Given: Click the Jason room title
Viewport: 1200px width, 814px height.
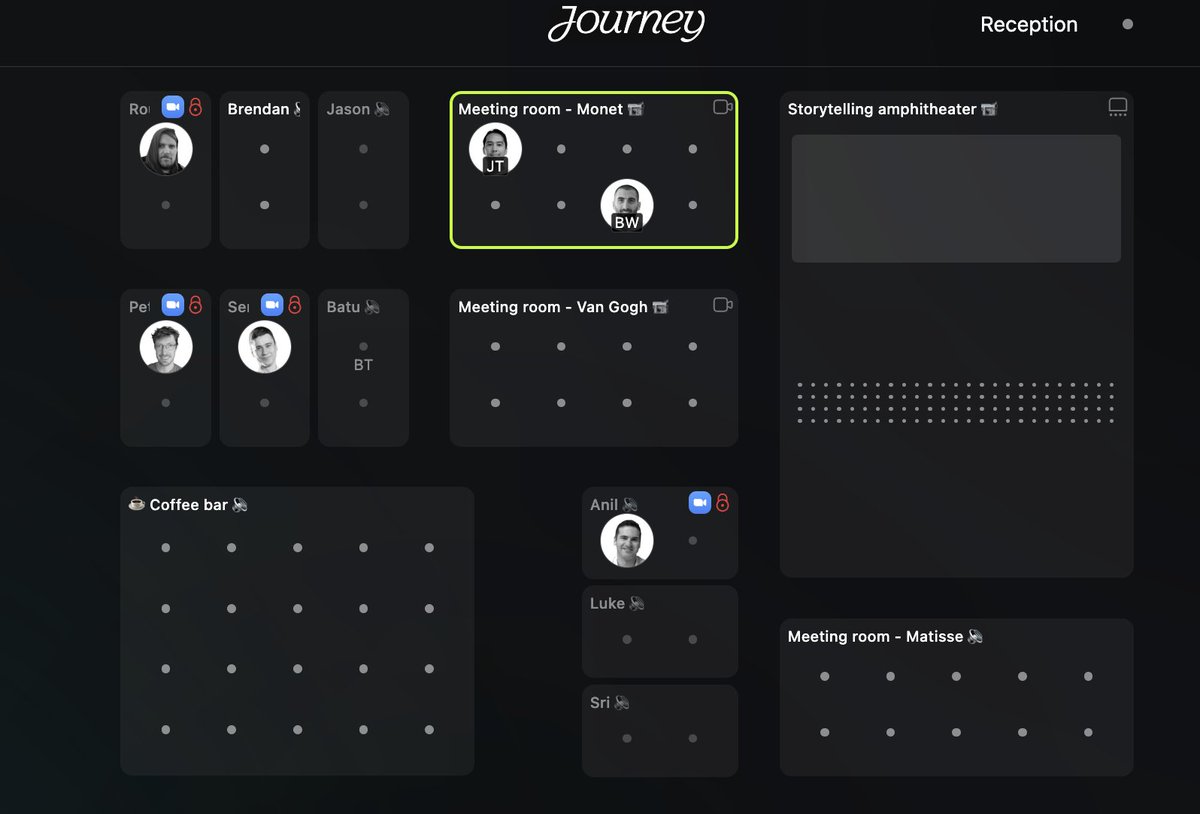Looking at the screenshot, I should click(x=348, y=109).
